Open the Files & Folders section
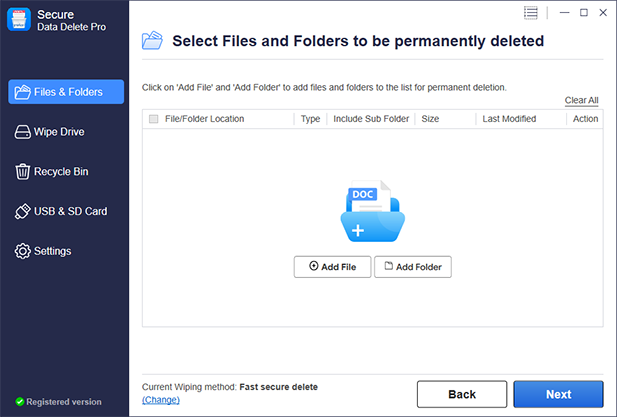Viewport: 617px width, 417px height. 66,92
